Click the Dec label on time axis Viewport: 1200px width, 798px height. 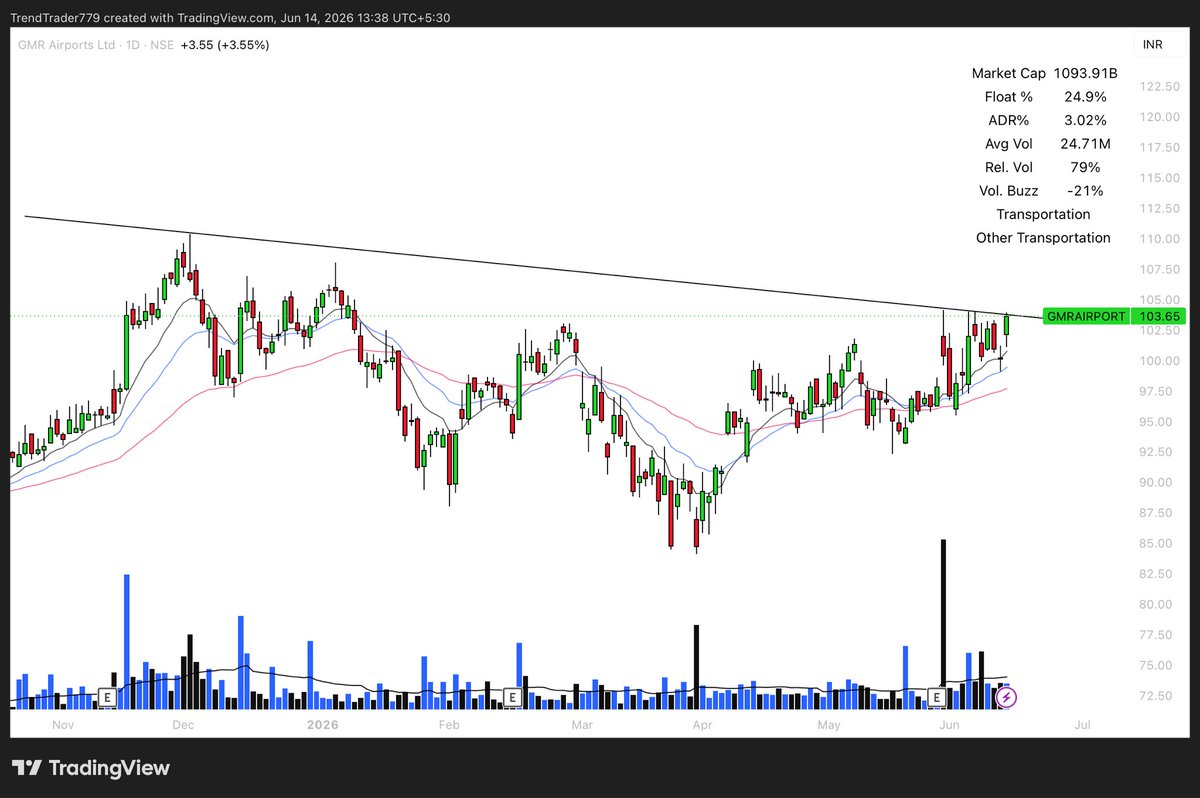[182, 723]
